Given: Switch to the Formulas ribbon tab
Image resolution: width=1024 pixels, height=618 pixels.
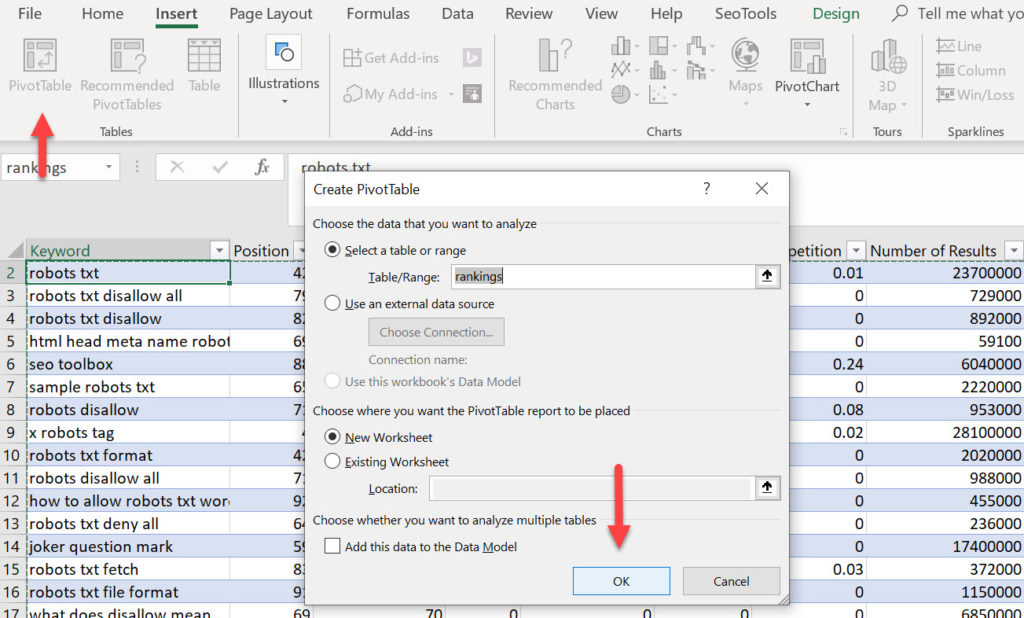Looking at the screenshot, I should [x=378, y=14].
